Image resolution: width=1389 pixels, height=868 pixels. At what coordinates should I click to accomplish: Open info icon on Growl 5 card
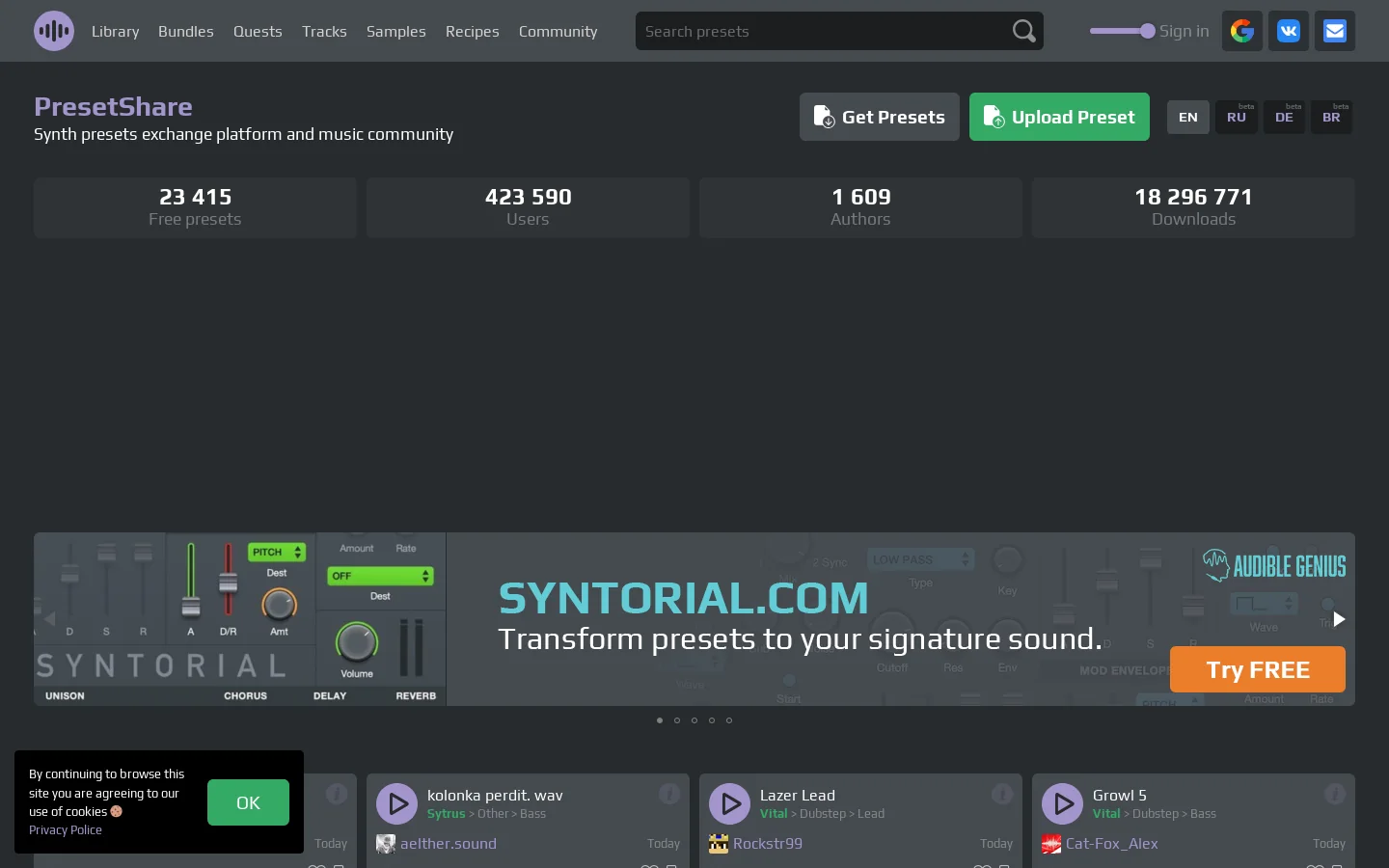tap(1335, 794)
